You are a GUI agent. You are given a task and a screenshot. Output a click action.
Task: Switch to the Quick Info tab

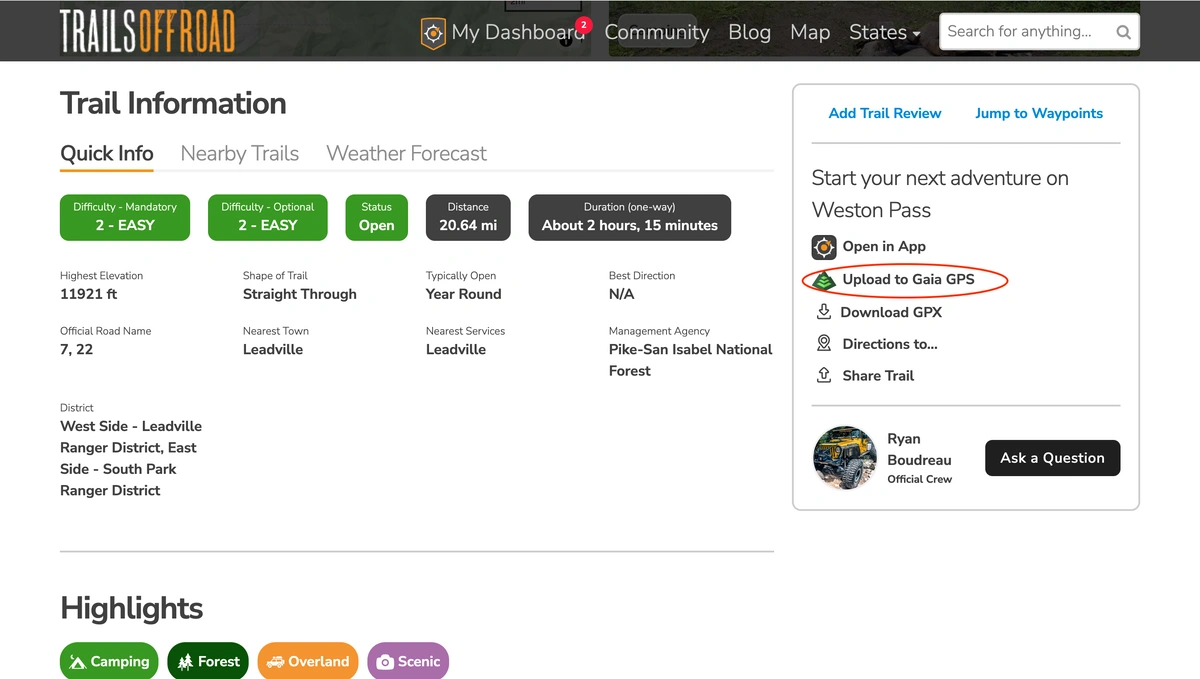(x=107, y=154)
